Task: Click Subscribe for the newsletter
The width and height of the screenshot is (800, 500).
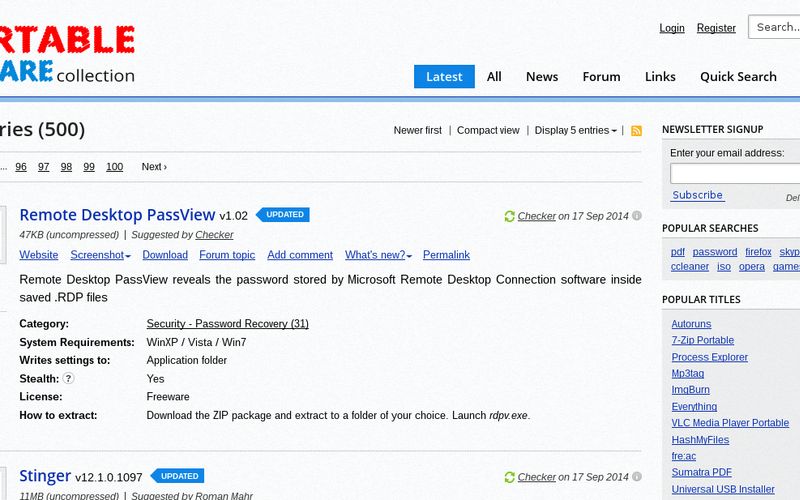Action: pyautogui.click(x=697, y=195)
